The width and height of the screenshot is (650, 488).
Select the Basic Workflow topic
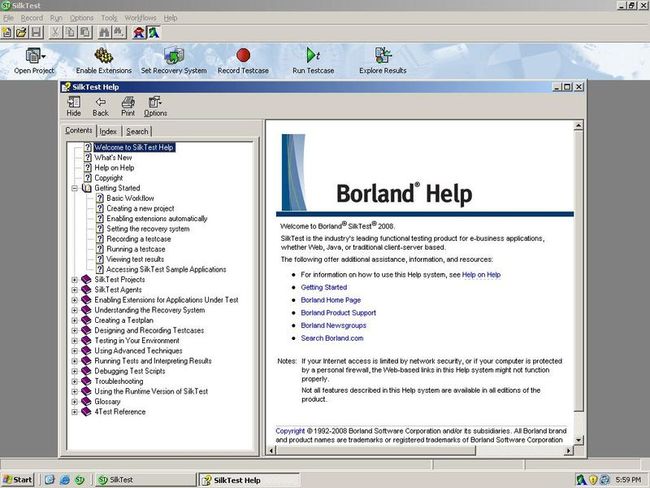[130, 198]
